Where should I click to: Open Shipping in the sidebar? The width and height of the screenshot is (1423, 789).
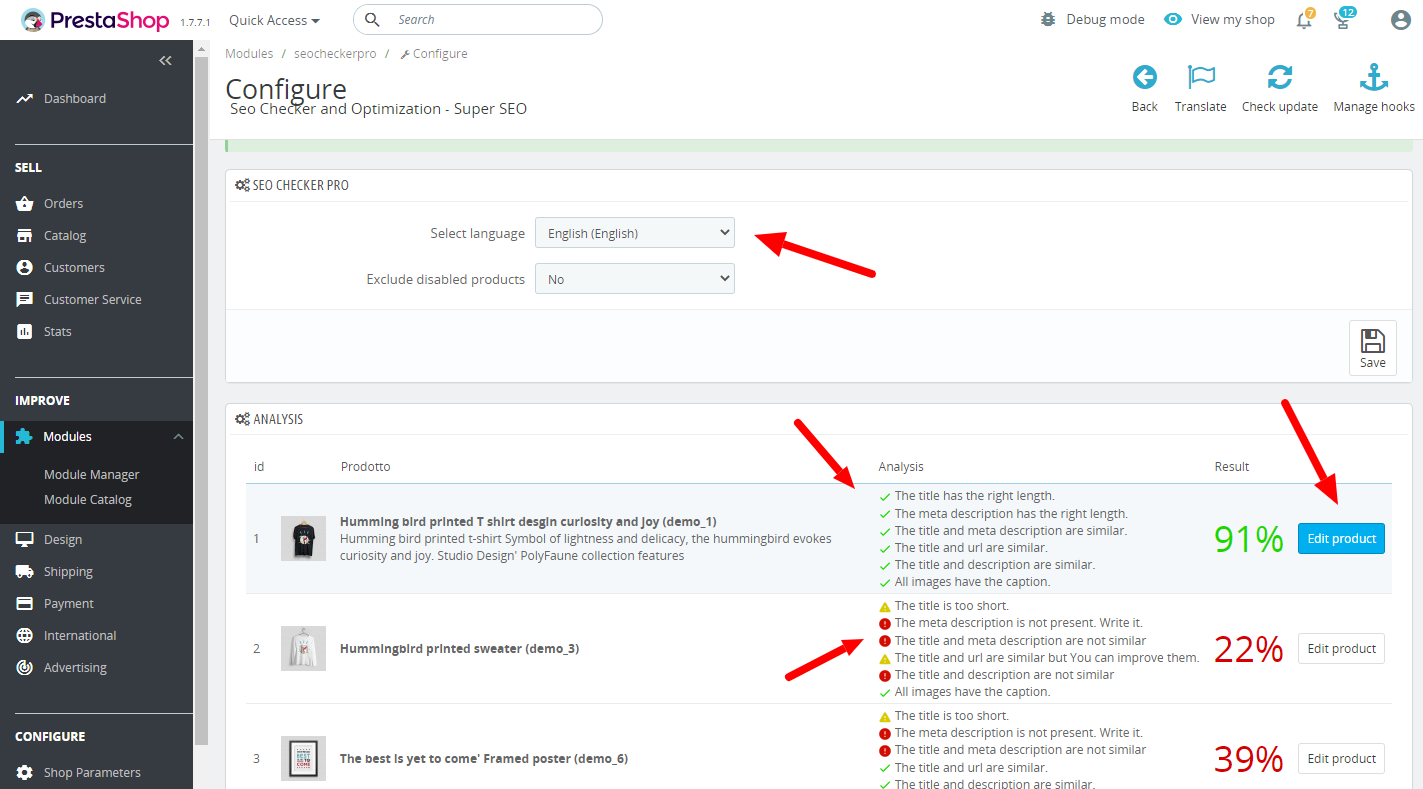68,572
